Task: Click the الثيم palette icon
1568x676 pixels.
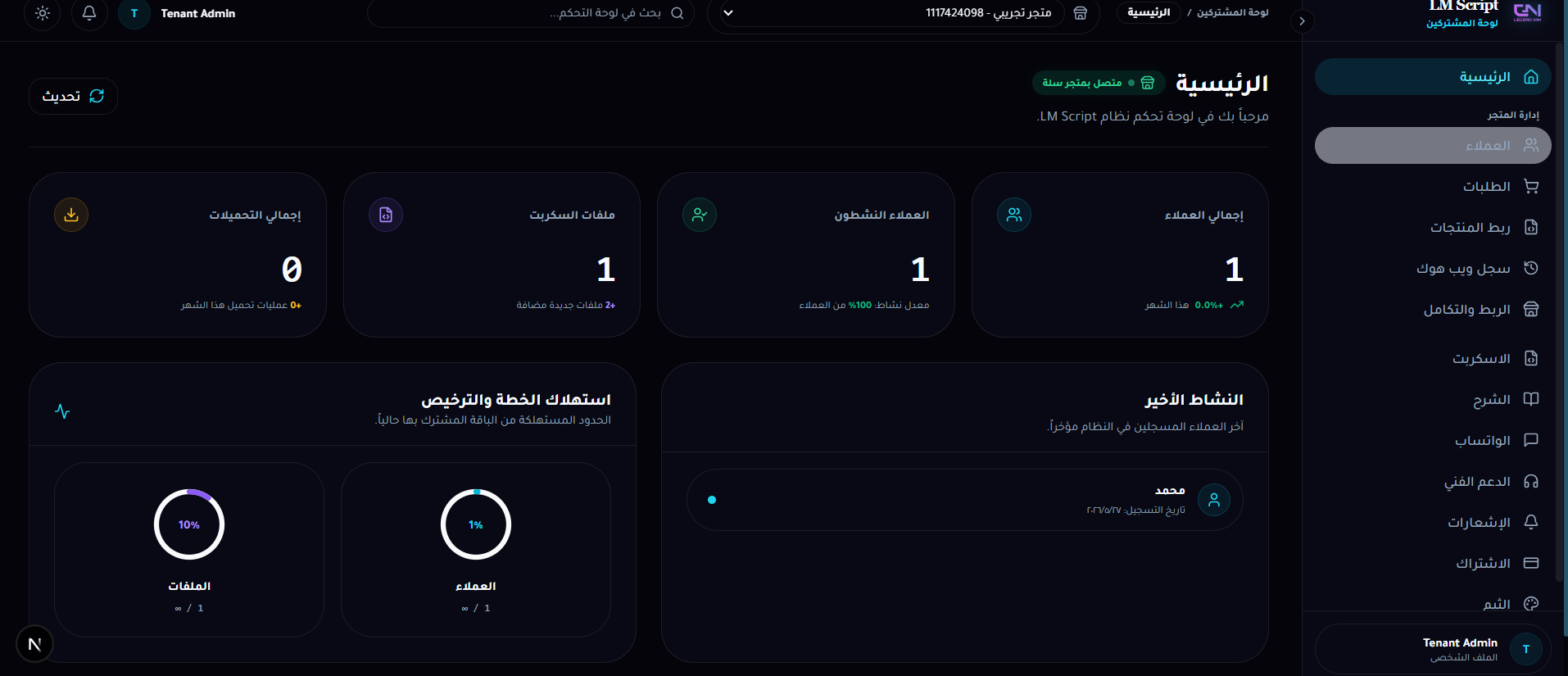Action: click(x=1531, y=604)
